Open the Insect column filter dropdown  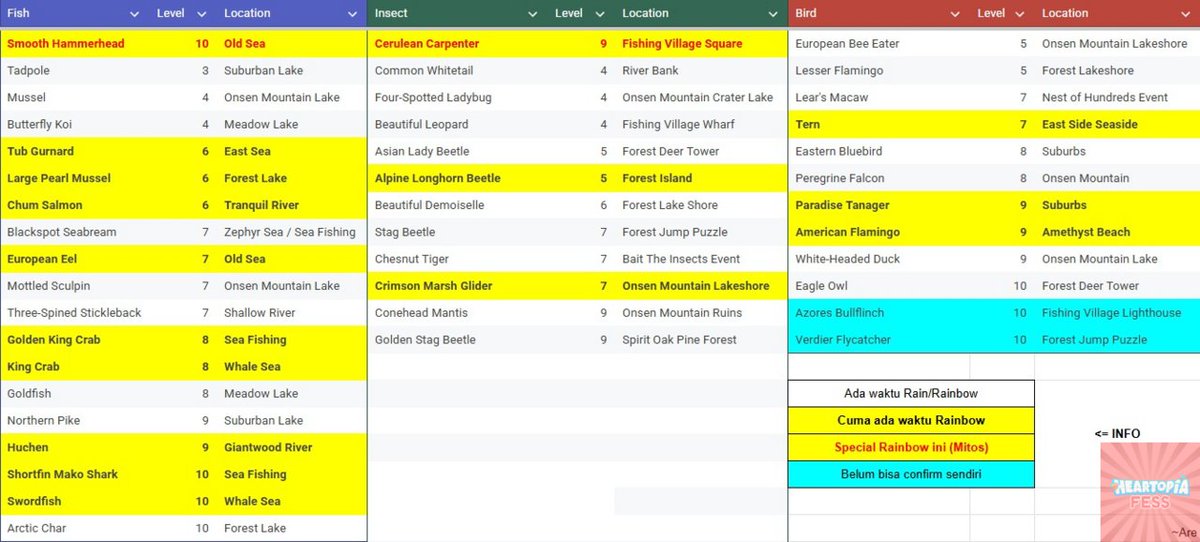(x=532, y=14)
